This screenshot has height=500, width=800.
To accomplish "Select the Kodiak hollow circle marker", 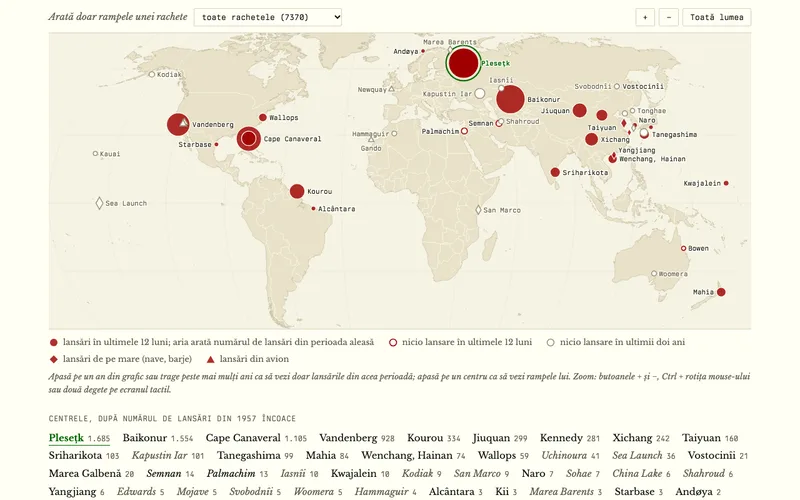I will click(152, 74).
